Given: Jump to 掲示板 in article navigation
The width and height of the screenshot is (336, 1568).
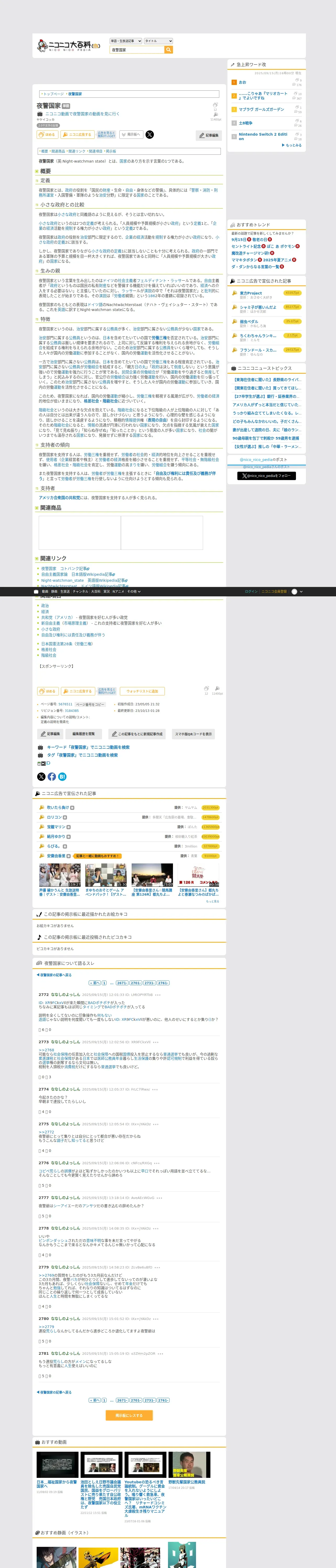Looking at the screenshot, I should [111, 151].
